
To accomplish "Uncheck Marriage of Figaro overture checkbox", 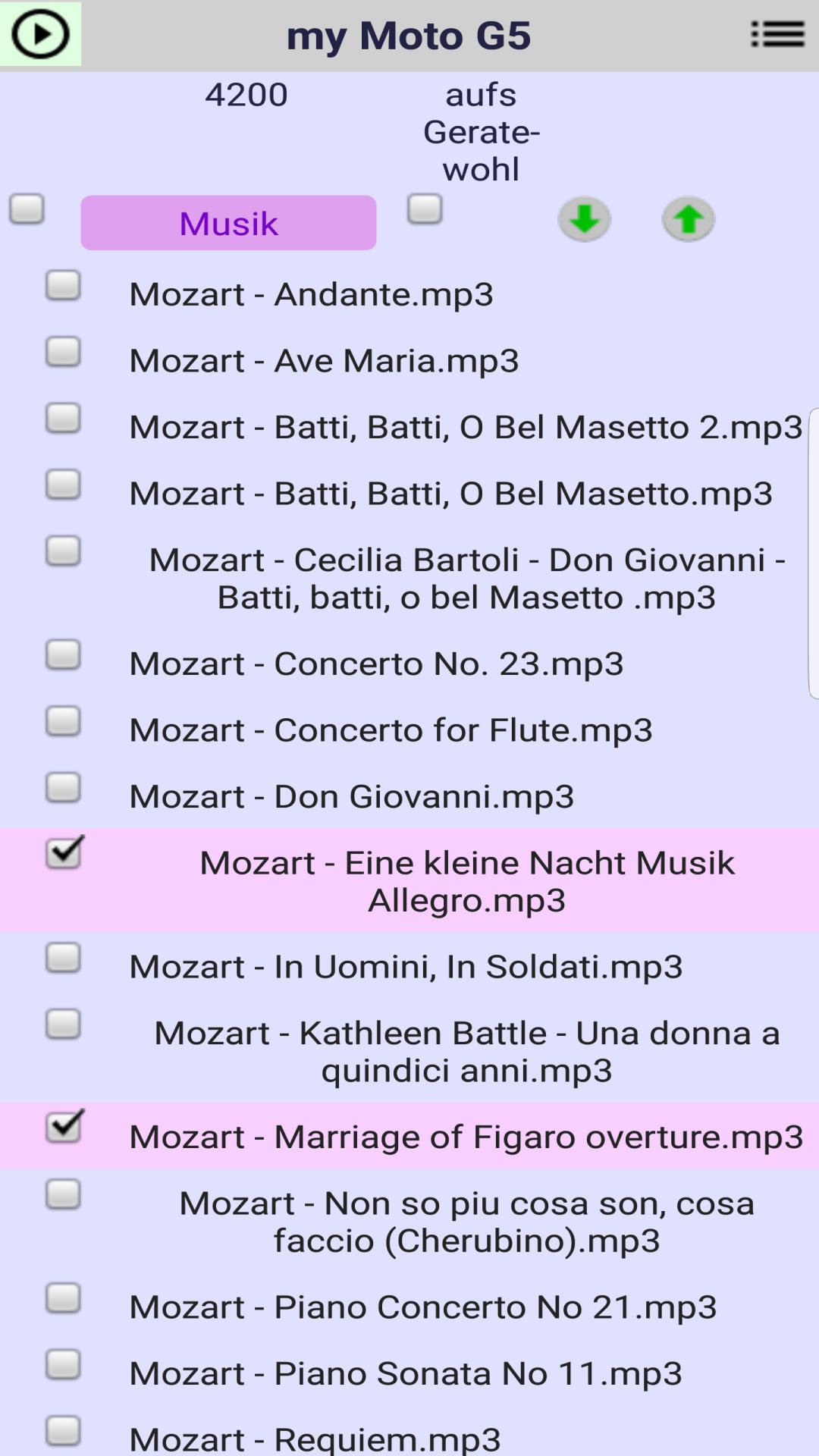I will 64,1127.
